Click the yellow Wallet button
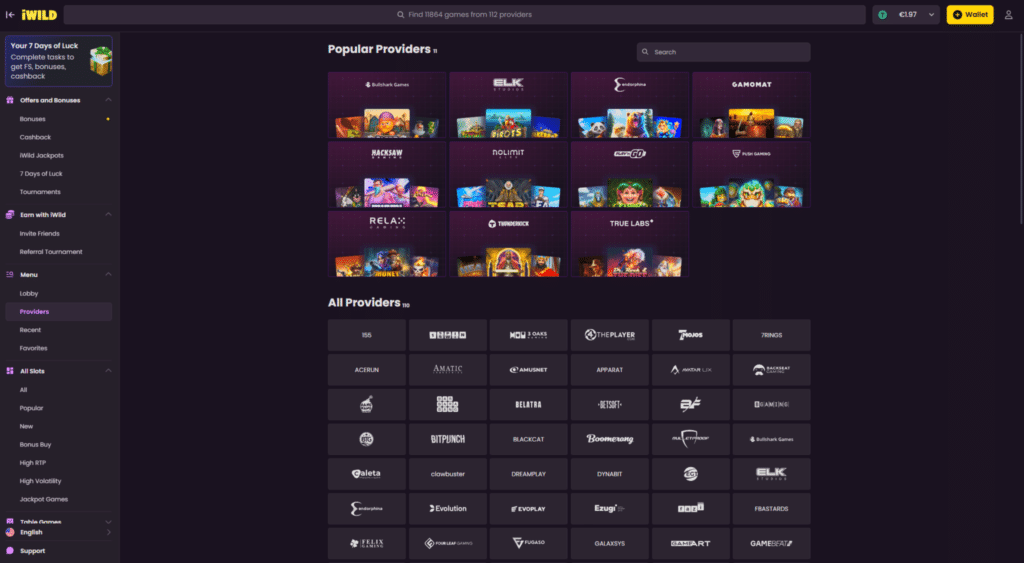The width and height of the screenshot is (1024, 563). point(970,14)
